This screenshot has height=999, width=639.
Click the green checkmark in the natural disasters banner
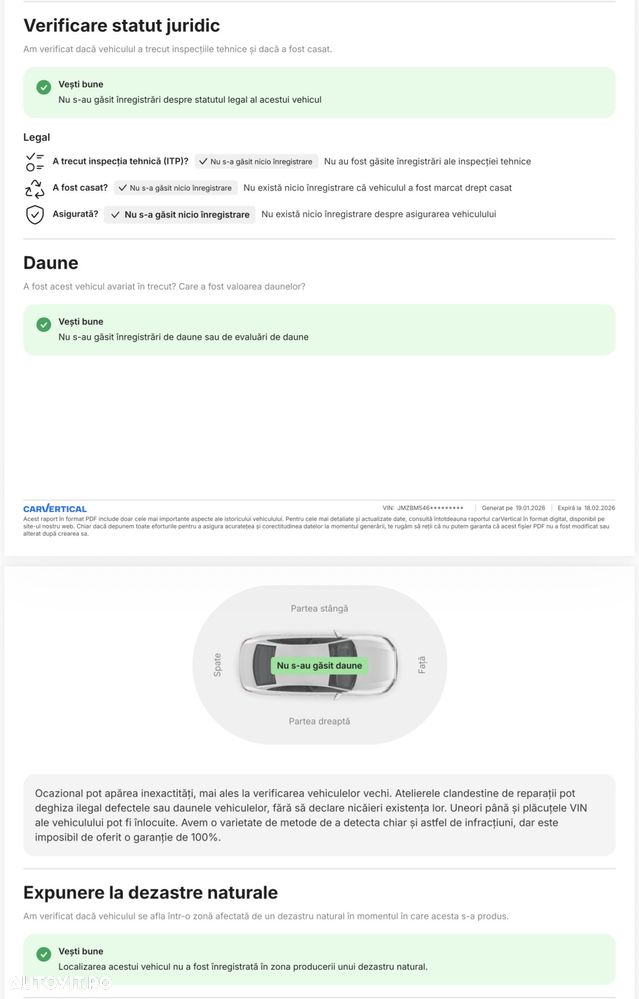point(44,954)
